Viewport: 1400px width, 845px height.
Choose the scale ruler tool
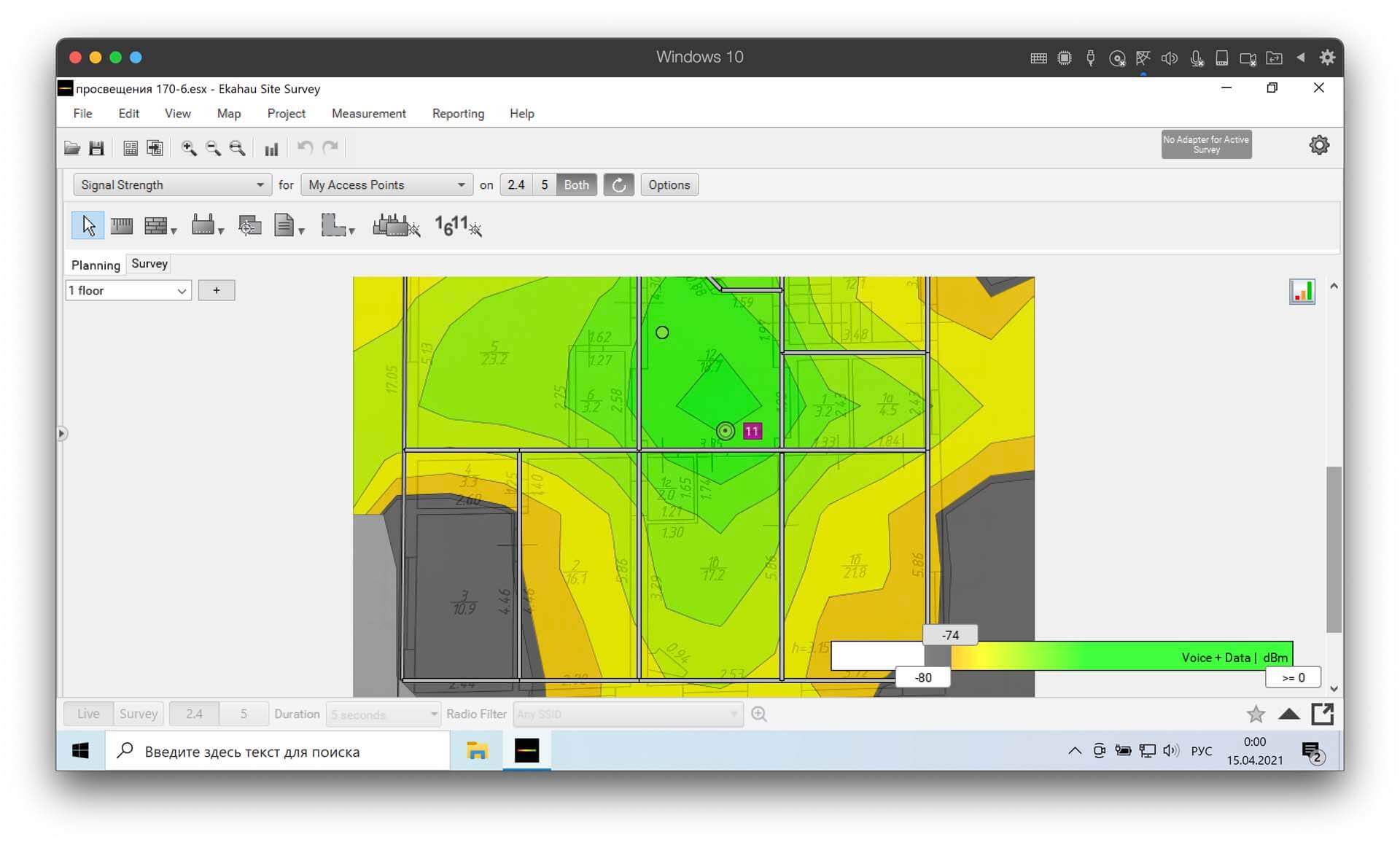pyautogui.click(x=122, y=226)
